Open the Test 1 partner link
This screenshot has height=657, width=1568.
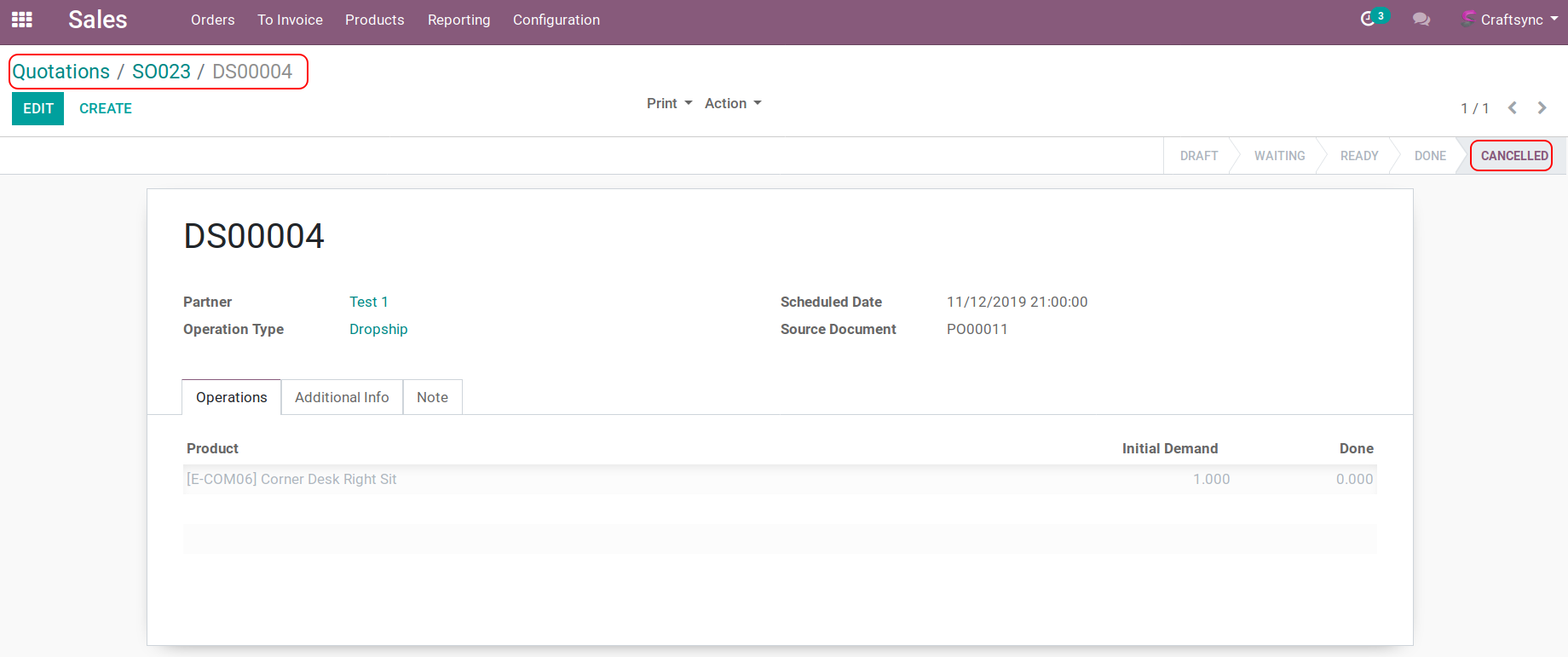[x=368, y=302]
